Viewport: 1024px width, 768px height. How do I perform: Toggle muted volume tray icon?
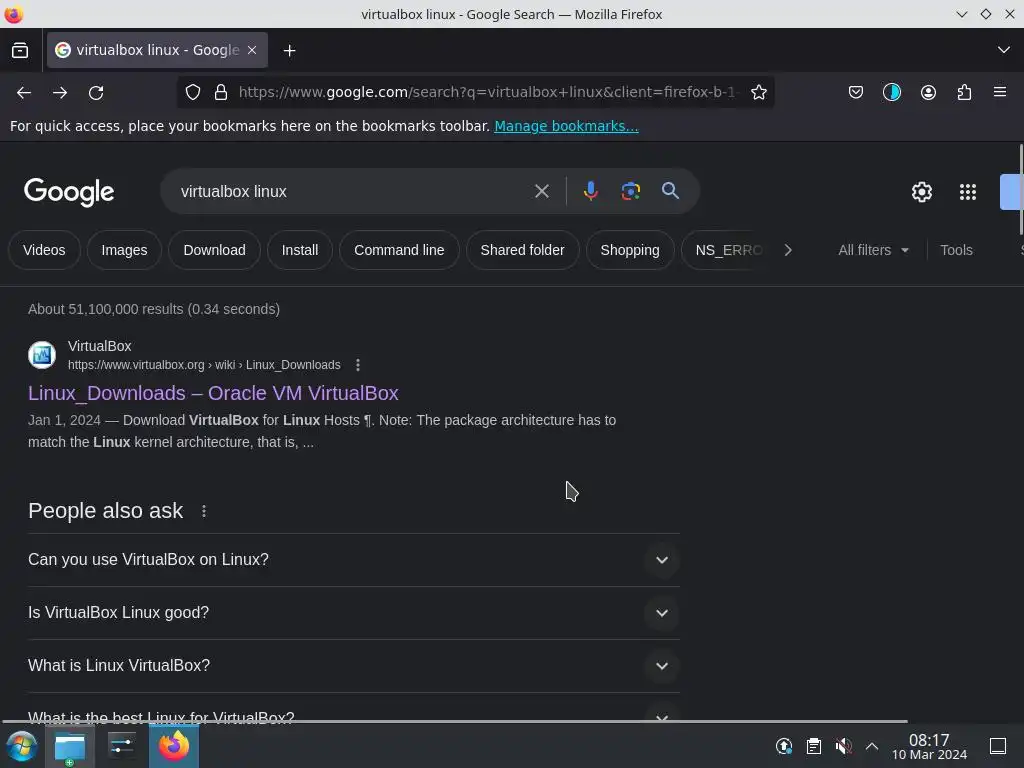point(843,746)
